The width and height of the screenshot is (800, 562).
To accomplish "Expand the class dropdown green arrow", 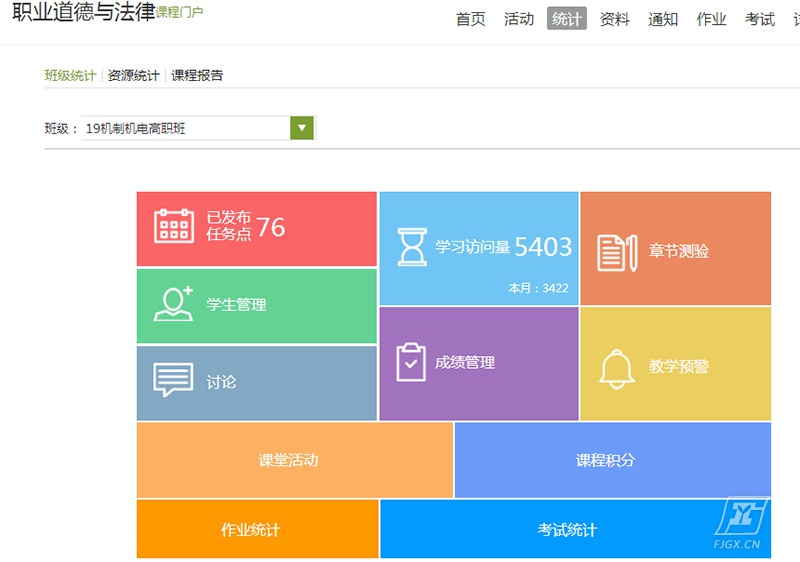I will 302,128.
